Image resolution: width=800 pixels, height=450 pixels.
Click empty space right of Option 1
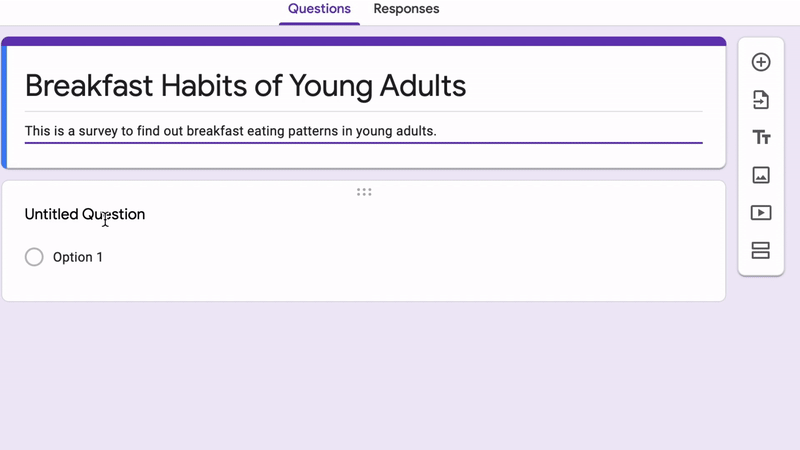pyautogui.click(x=408, y=257)
